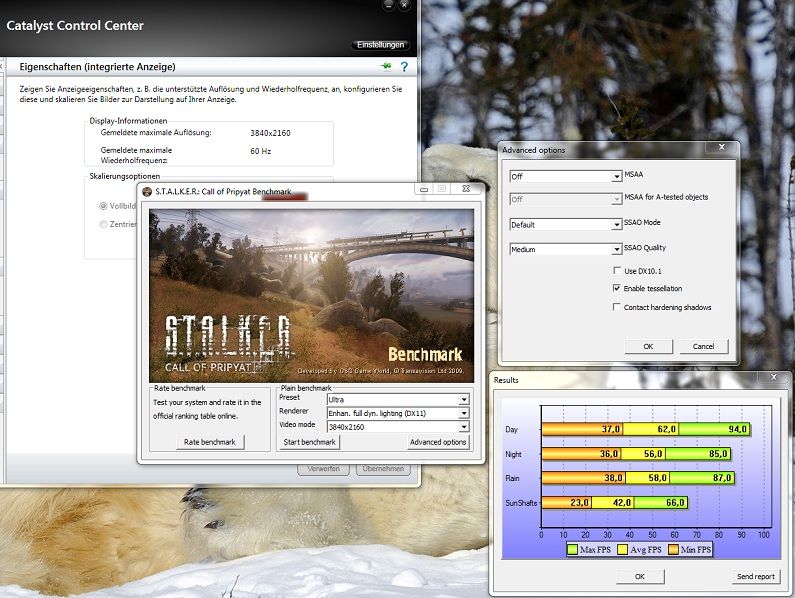The image size is (795, 598).
Task: Click the green pin icon in Catalyst
Action: click(386, 67)
